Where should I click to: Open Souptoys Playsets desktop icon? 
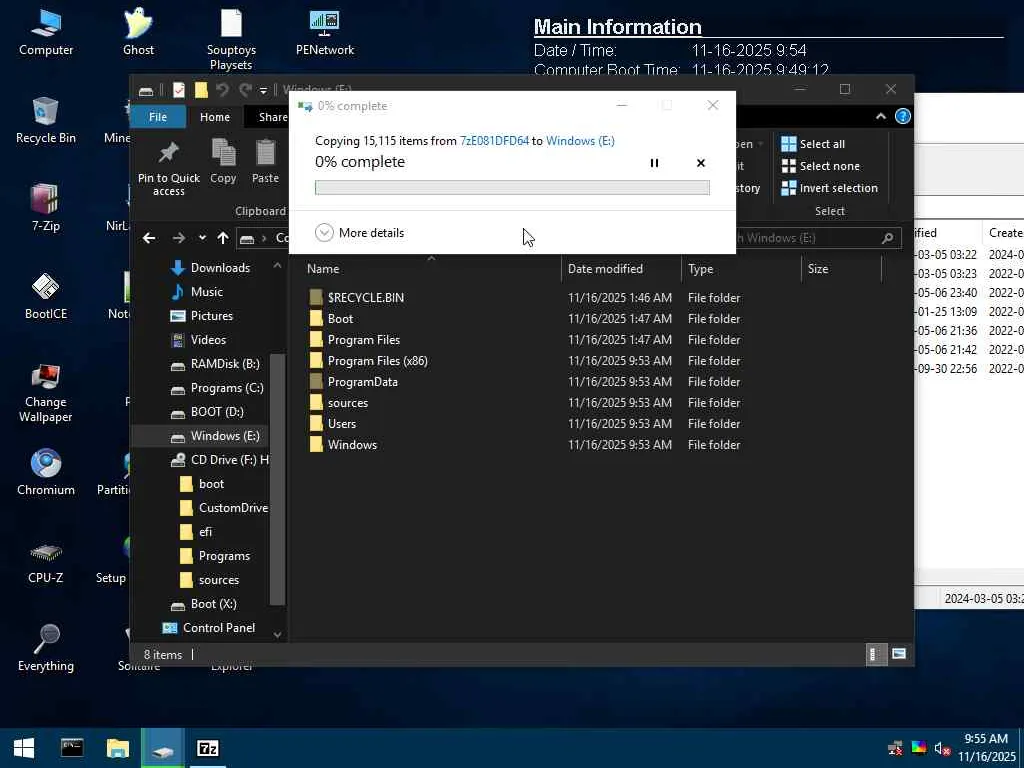(231, 39)
